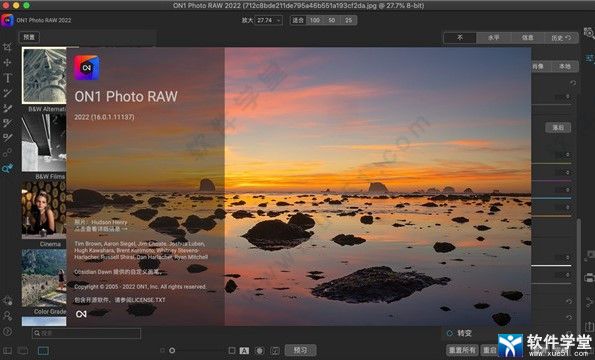
Task: Select the Move/Transform tool
Action: tap(7, 63)
